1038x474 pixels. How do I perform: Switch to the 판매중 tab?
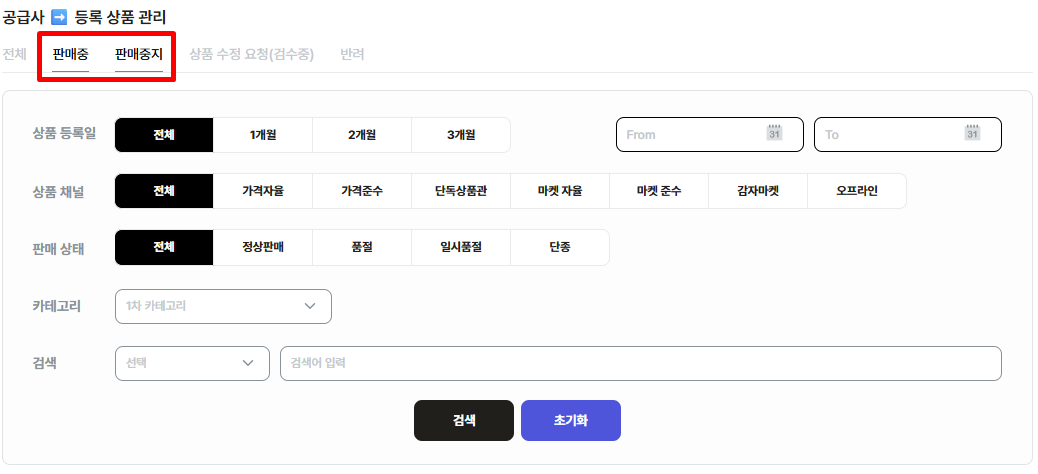70,54
